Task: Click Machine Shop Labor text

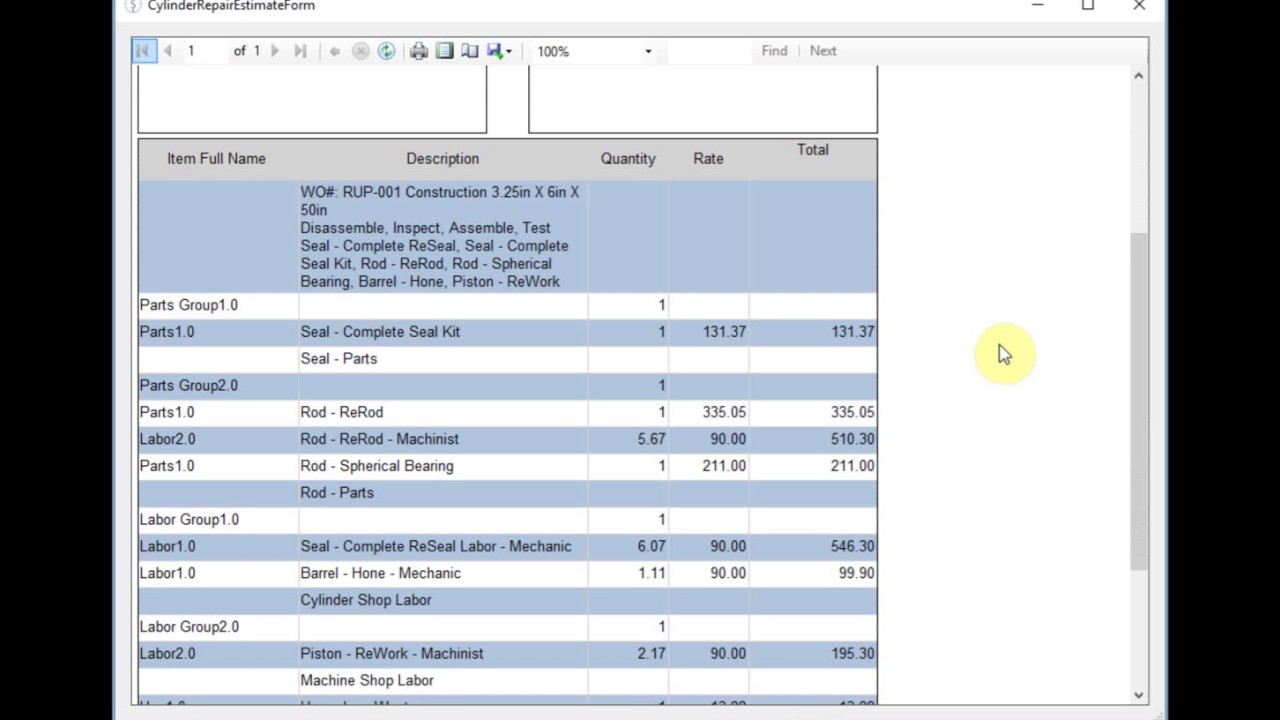Action: 367,681
